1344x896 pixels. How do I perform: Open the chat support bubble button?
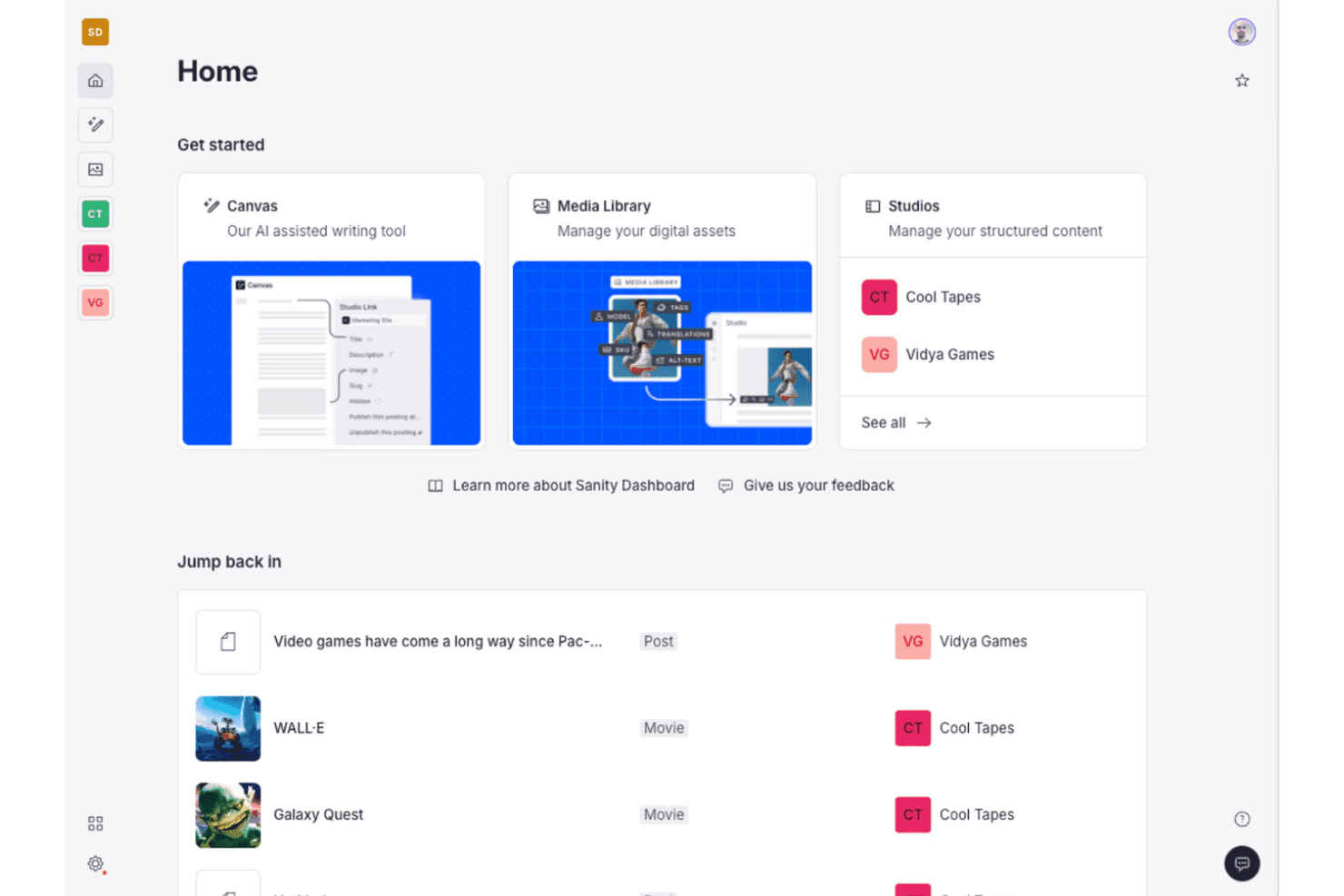pos(1241,863)
